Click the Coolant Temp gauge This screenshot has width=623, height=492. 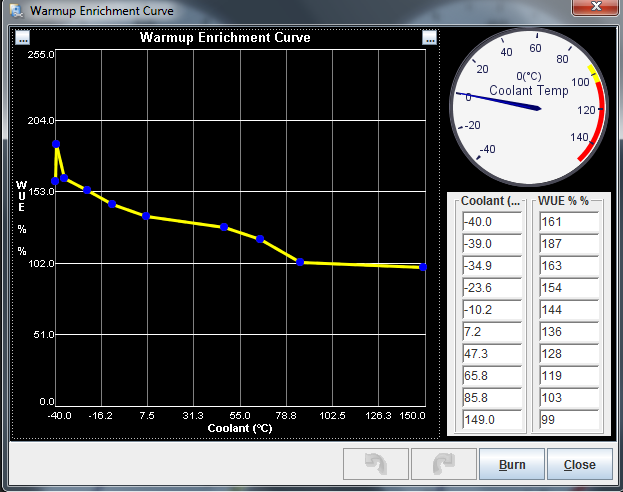click(529, 107)
